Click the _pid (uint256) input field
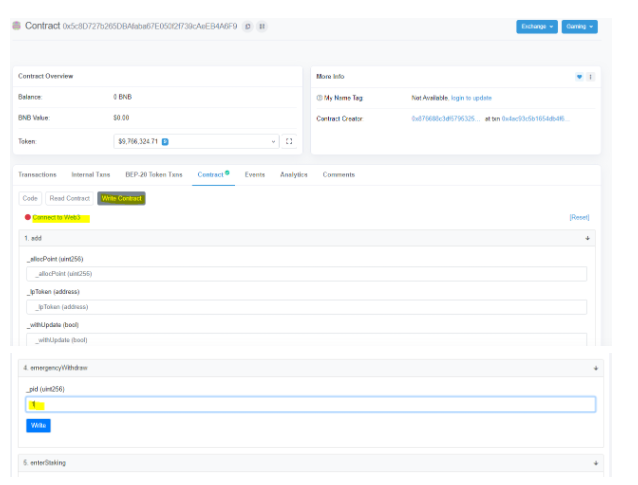The height and width of the screenshot is (485, 638). [x=311, y=404]
